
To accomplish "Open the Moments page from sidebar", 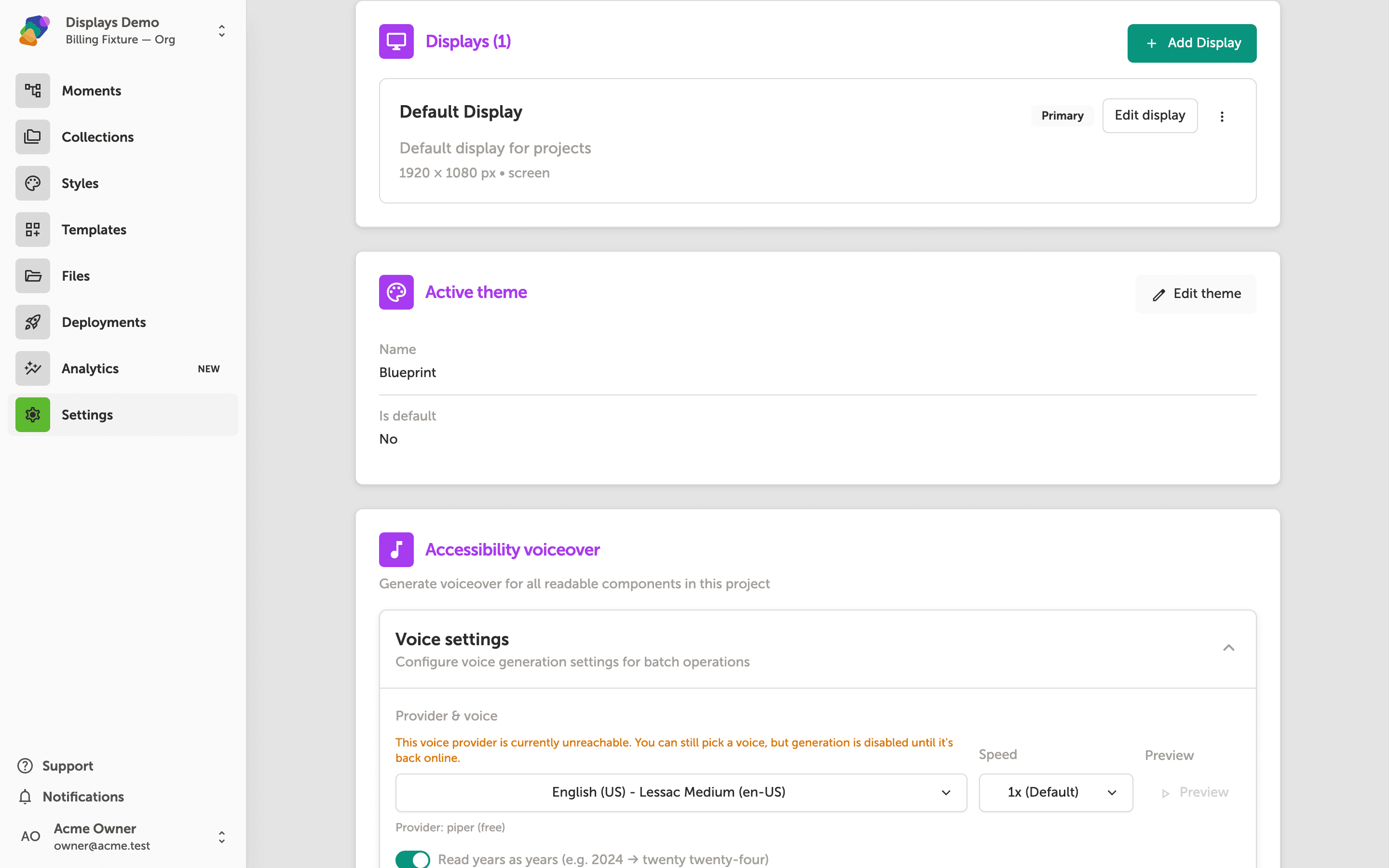I will pyautogui.click(x=123, y=91).
